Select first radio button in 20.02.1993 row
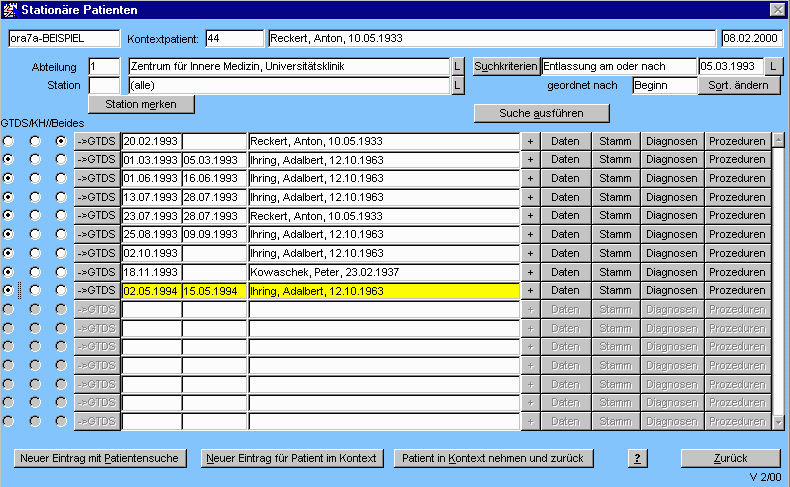 [x=9, y=141]
